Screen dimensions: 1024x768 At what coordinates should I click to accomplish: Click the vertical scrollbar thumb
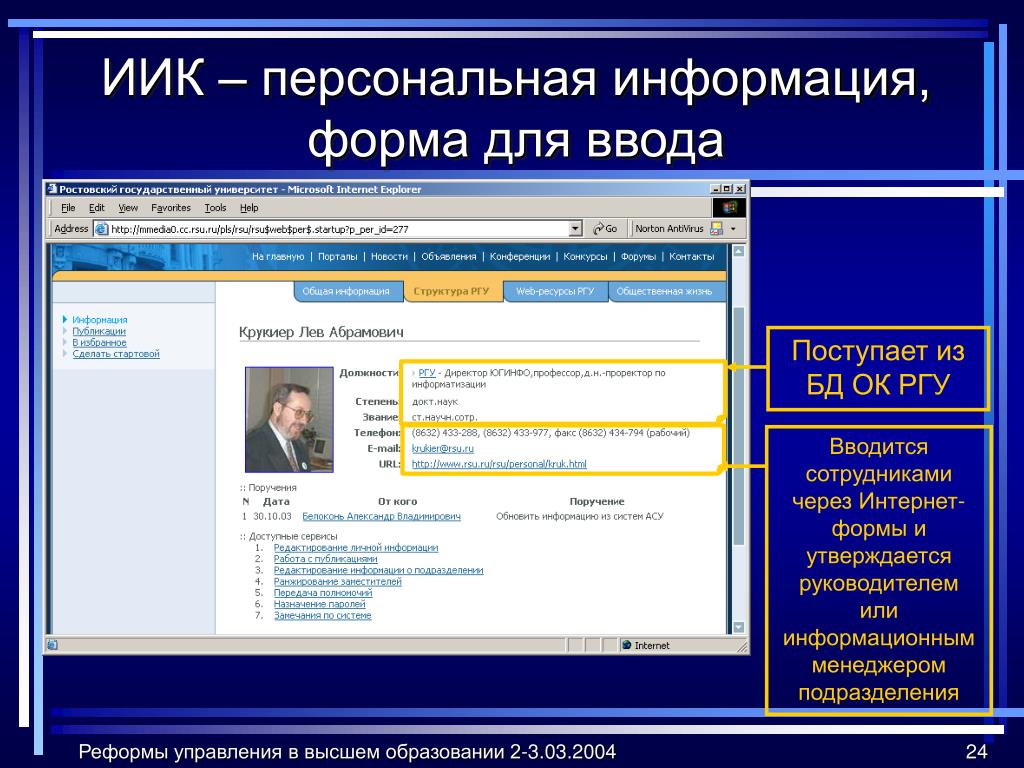739,426
